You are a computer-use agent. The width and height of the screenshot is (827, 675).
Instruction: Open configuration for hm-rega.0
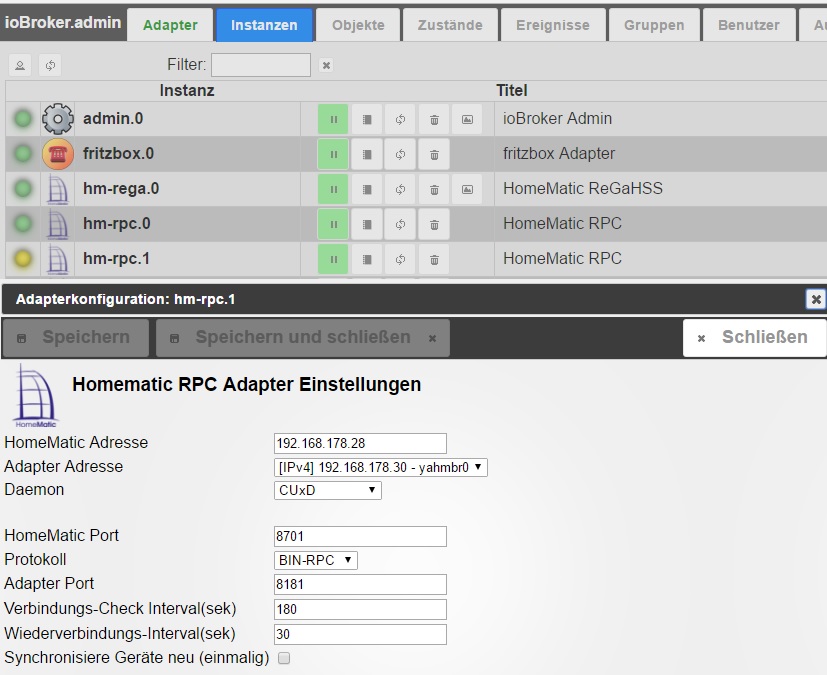pyautogui.click(x=367, y=189)
